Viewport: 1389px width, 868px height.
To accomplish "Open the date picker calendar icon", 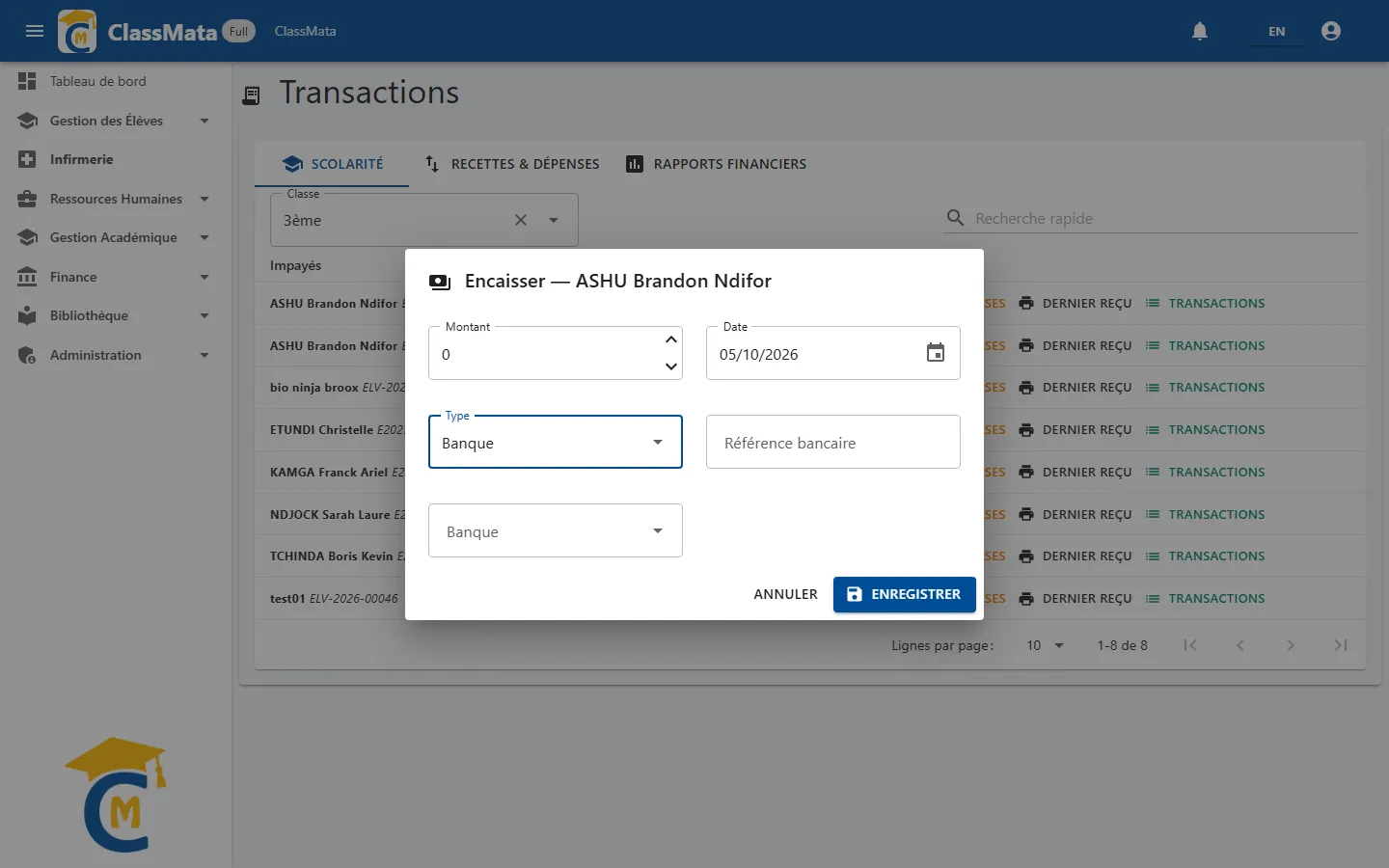I will tap(936, 353).
